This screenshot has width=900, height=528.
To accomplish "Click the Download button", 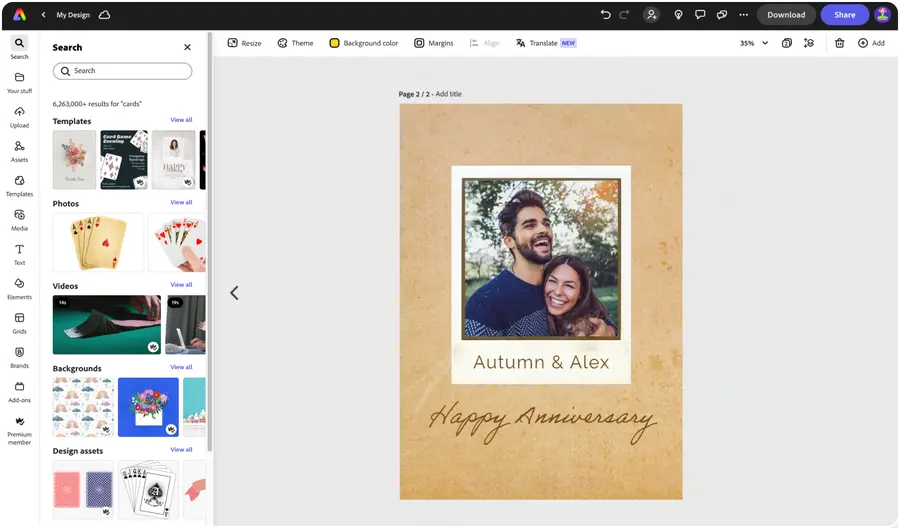I will 786,15.
